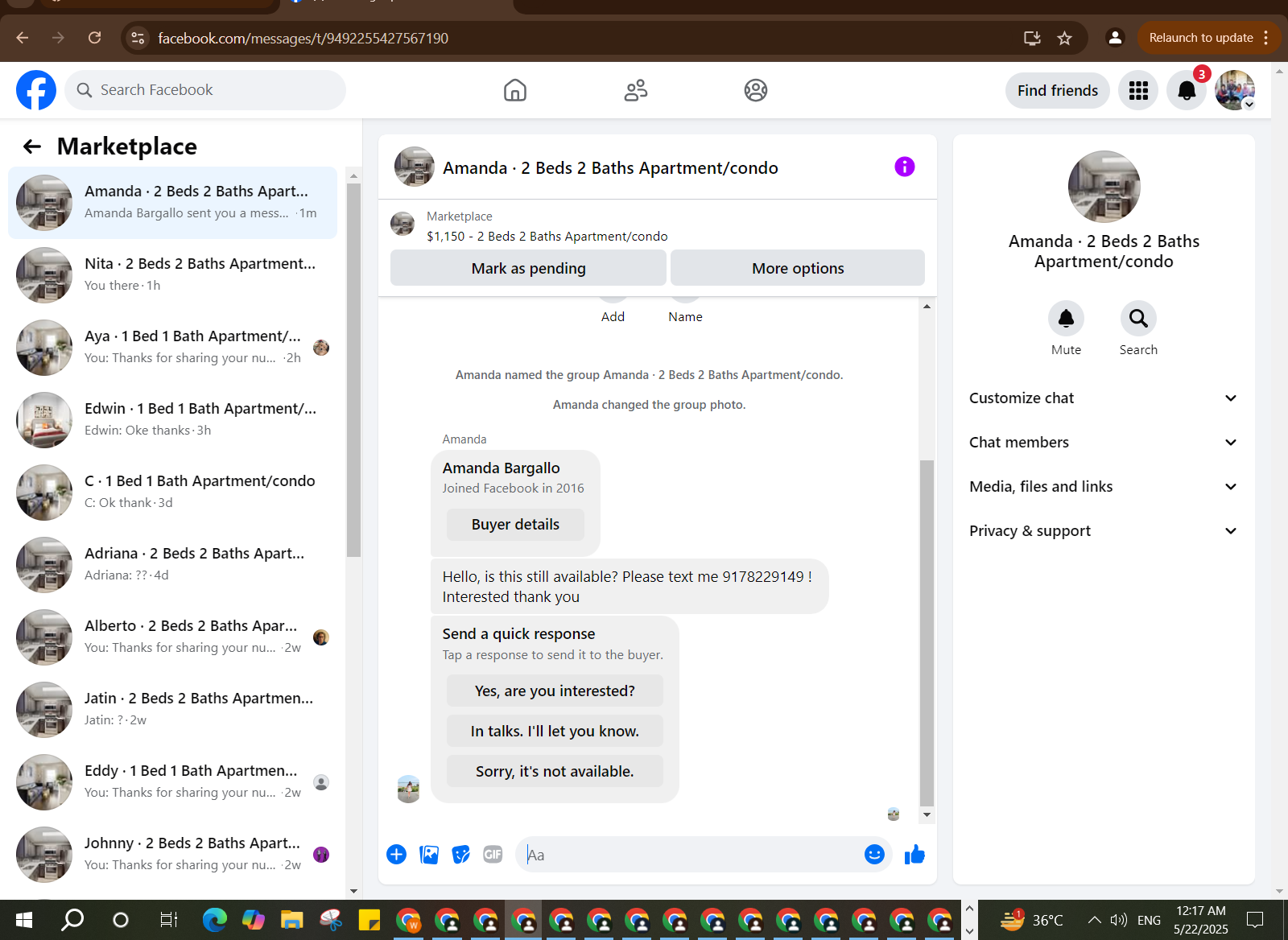
Task: Send 'Yes, are you interested?' quick response
Action: pos(555,691)
